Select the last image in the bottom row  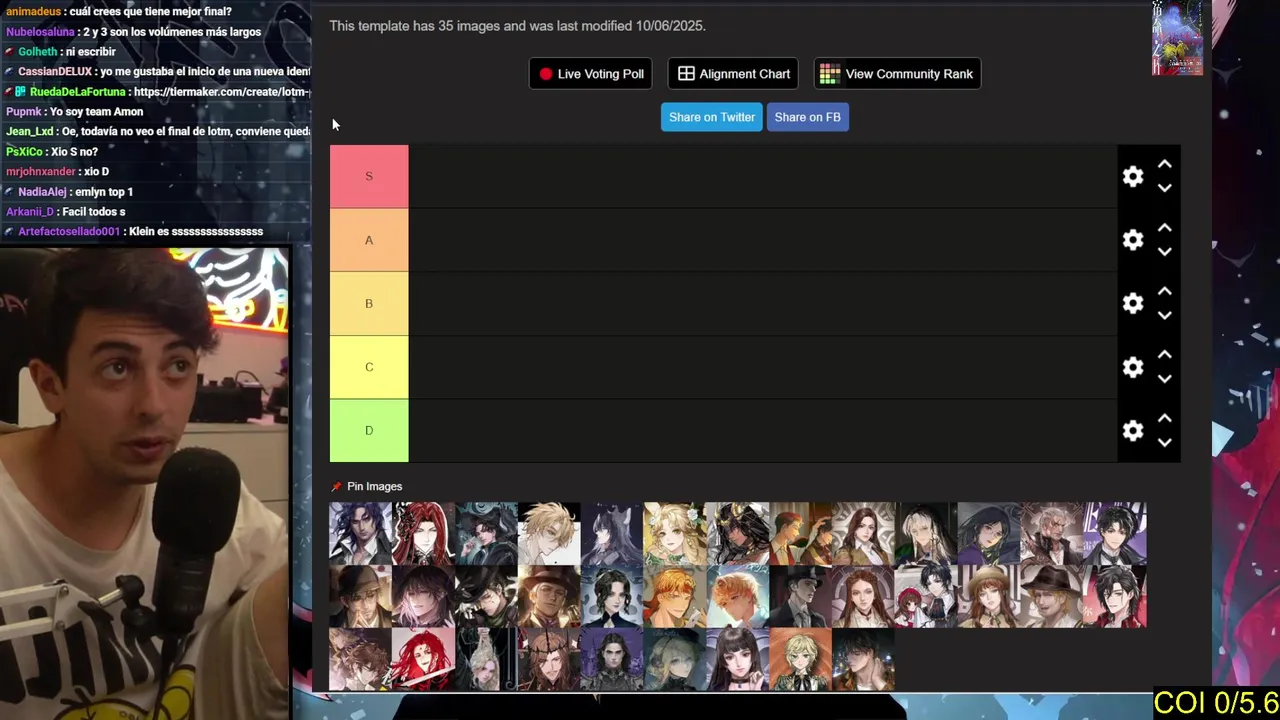coord(863,659)
